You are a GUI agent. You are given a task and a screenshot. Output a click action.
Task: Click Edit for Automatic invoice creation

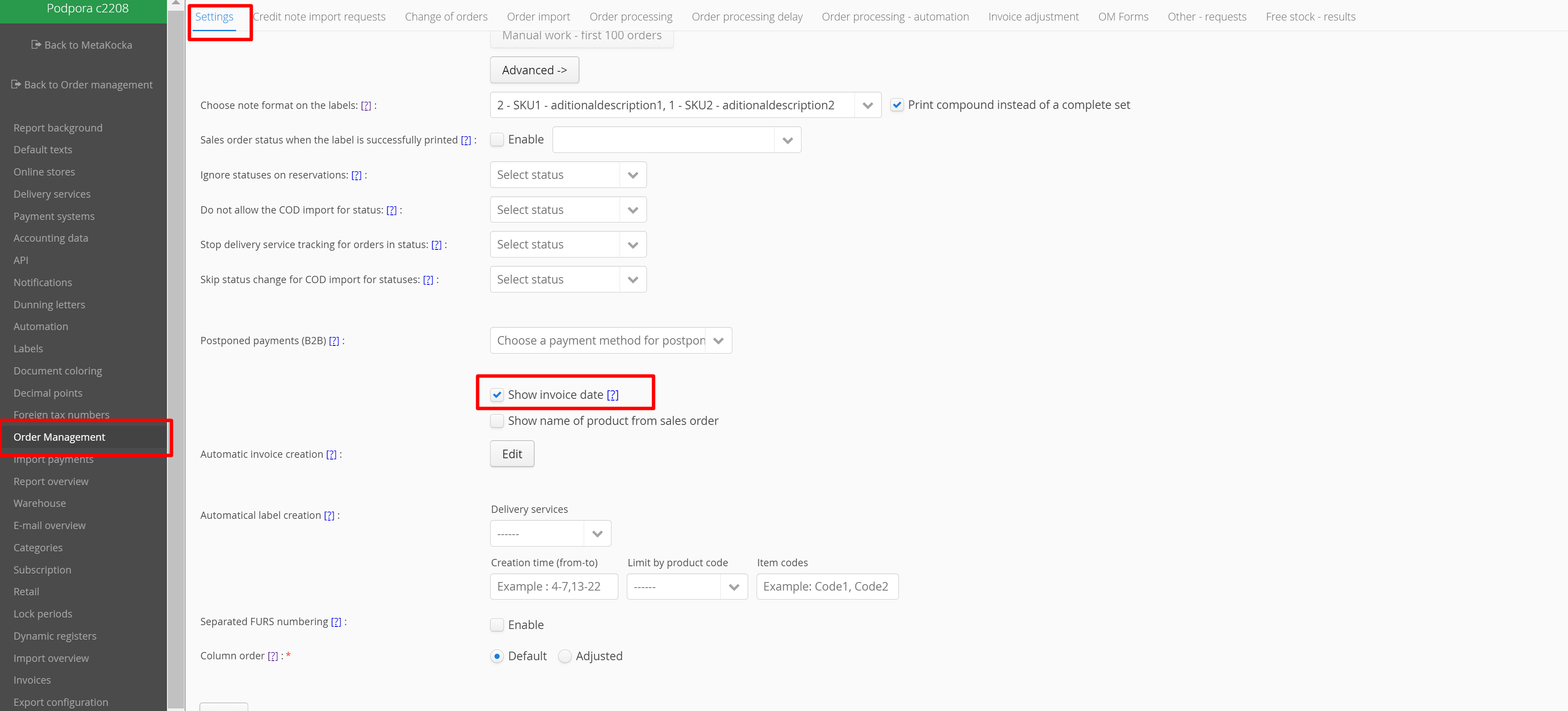[x=512, y=454]
